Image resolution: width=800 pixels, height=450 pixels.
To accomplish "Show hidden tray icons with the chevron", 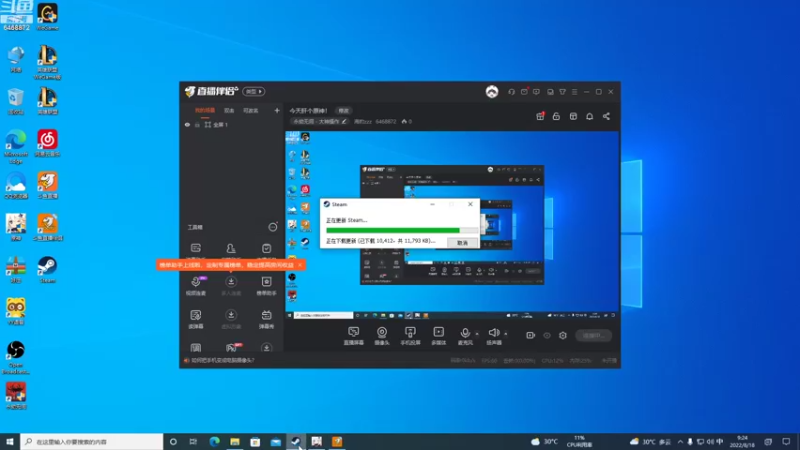I will [x=680, y=441].
